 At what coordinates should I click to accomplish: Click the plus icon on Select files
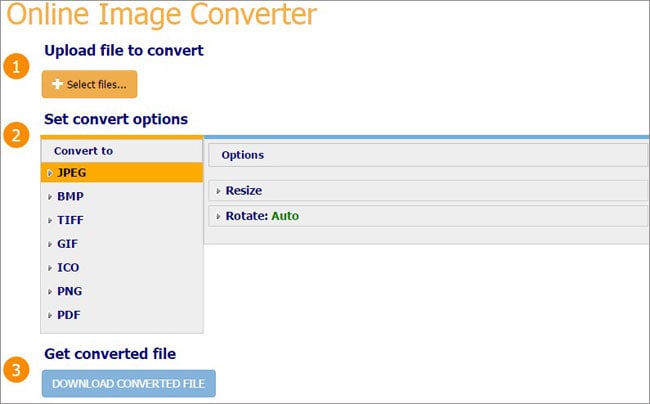[57, 84]
